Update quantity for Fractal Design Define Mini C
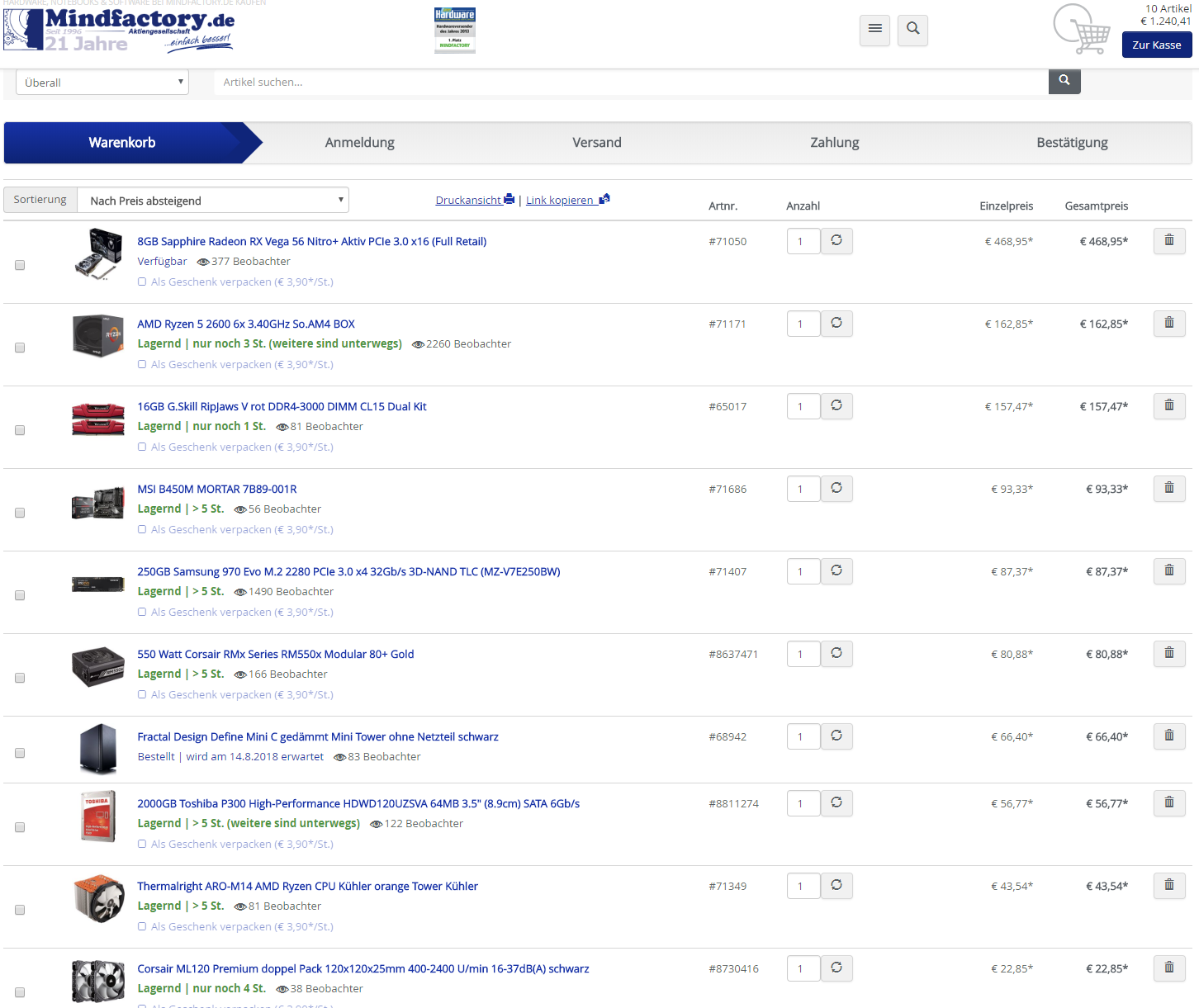 (x=836, y=736)
